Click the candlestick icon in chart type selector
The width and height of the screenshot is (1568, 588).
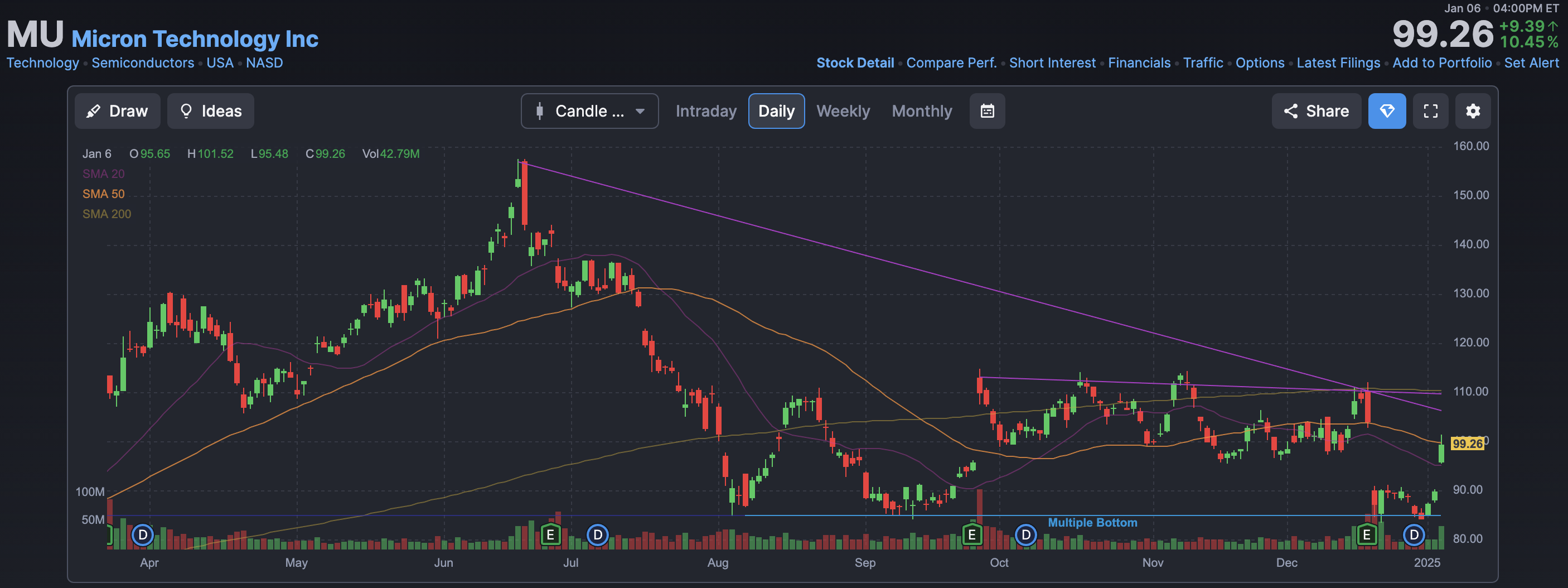tap(539, 111)
